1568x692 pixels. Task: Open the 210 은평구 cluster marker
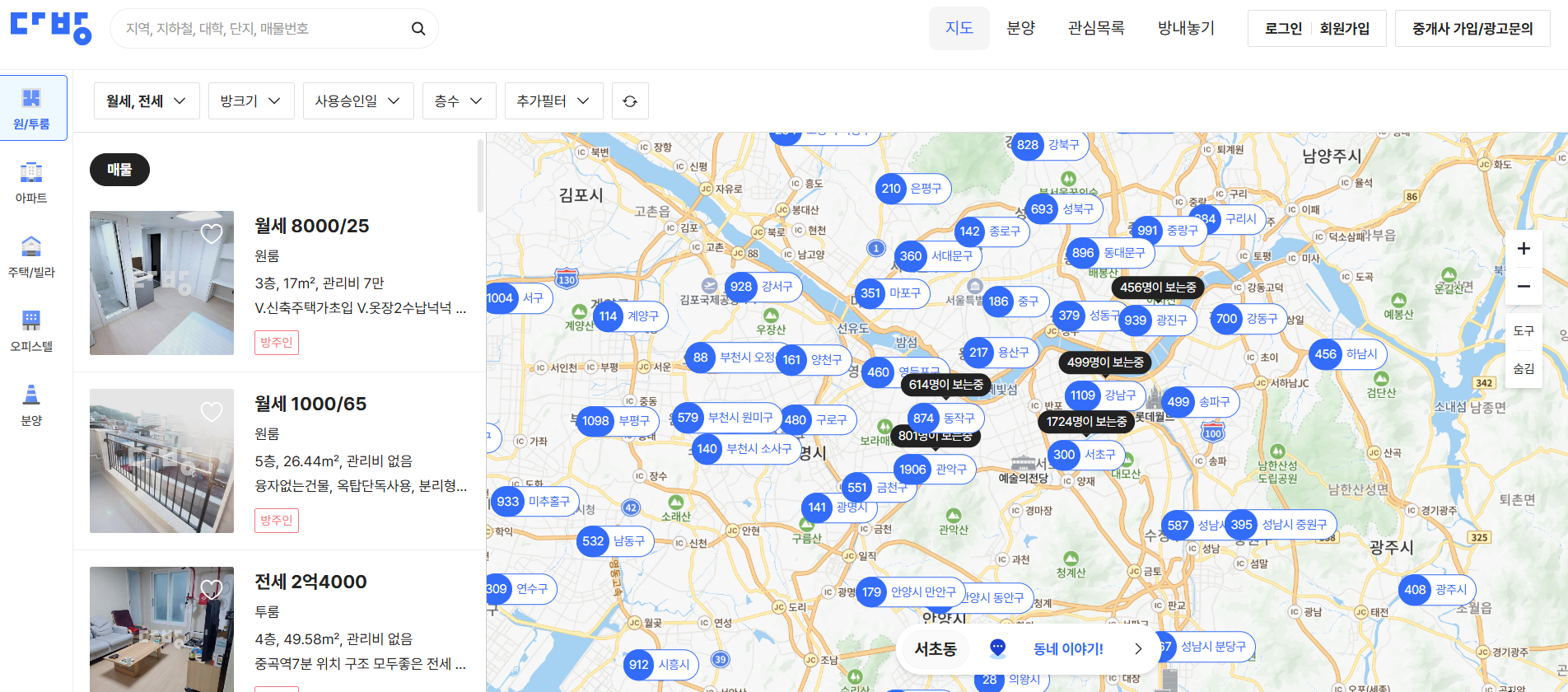(912, 189)
